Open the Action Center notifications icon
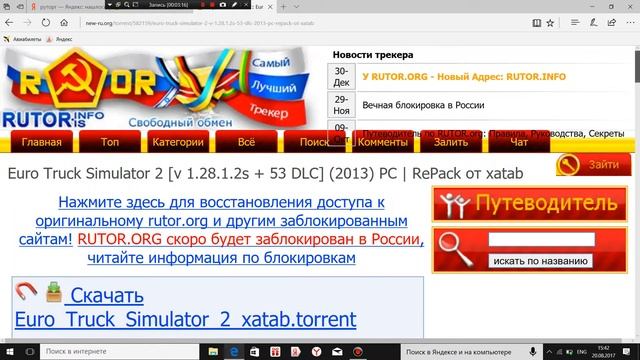This screenshot has width=640, height=360. tap(627, 352)
